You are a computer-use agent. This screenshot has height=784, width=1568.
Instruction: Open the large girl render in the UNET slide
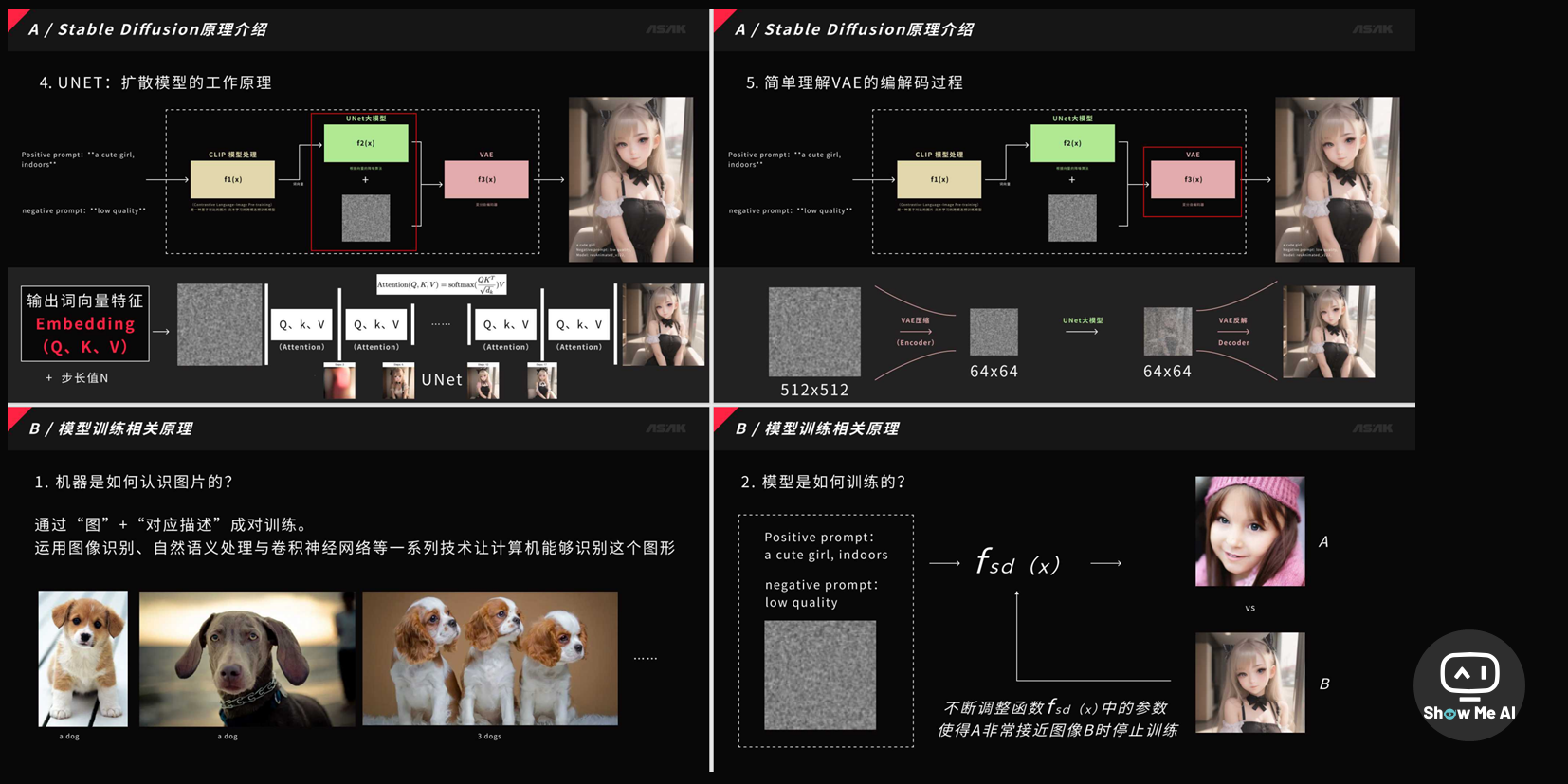(630, 179)
